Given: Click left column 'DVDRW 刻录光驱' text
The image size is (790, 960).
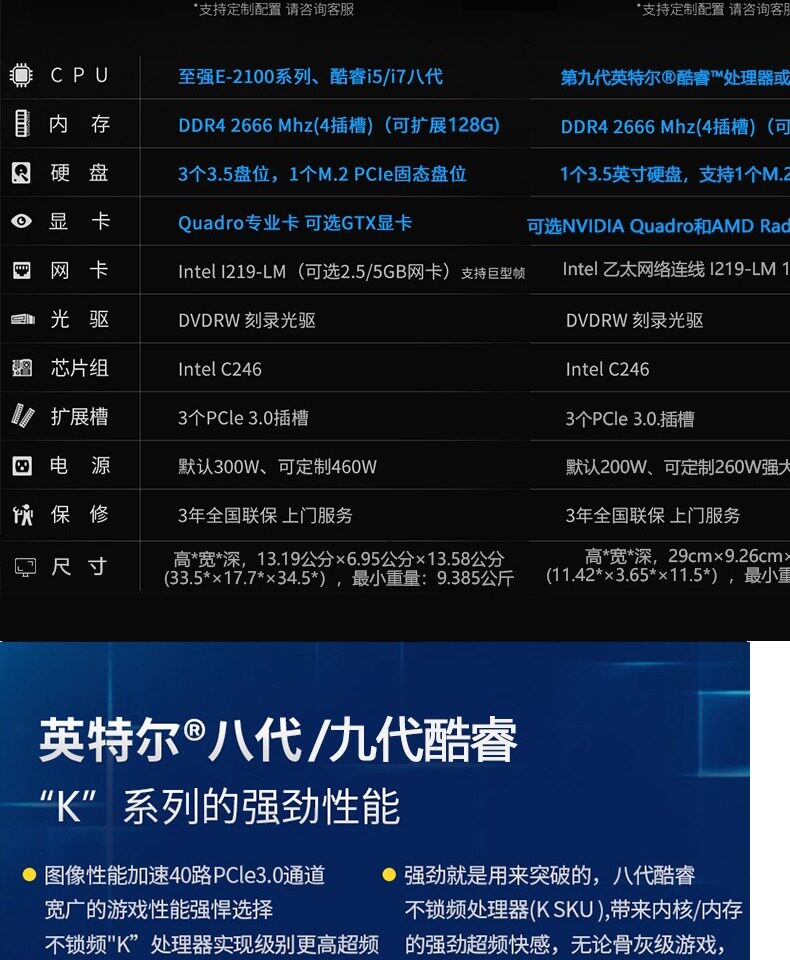Looking at the screenshot, I should click(247, 320).
